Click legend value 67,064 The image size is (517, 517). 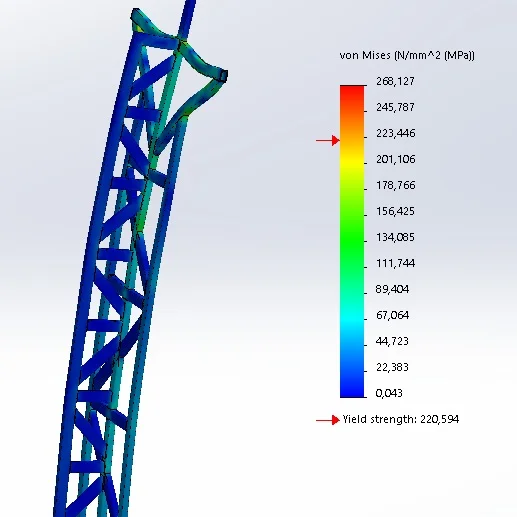click(392, 315)
